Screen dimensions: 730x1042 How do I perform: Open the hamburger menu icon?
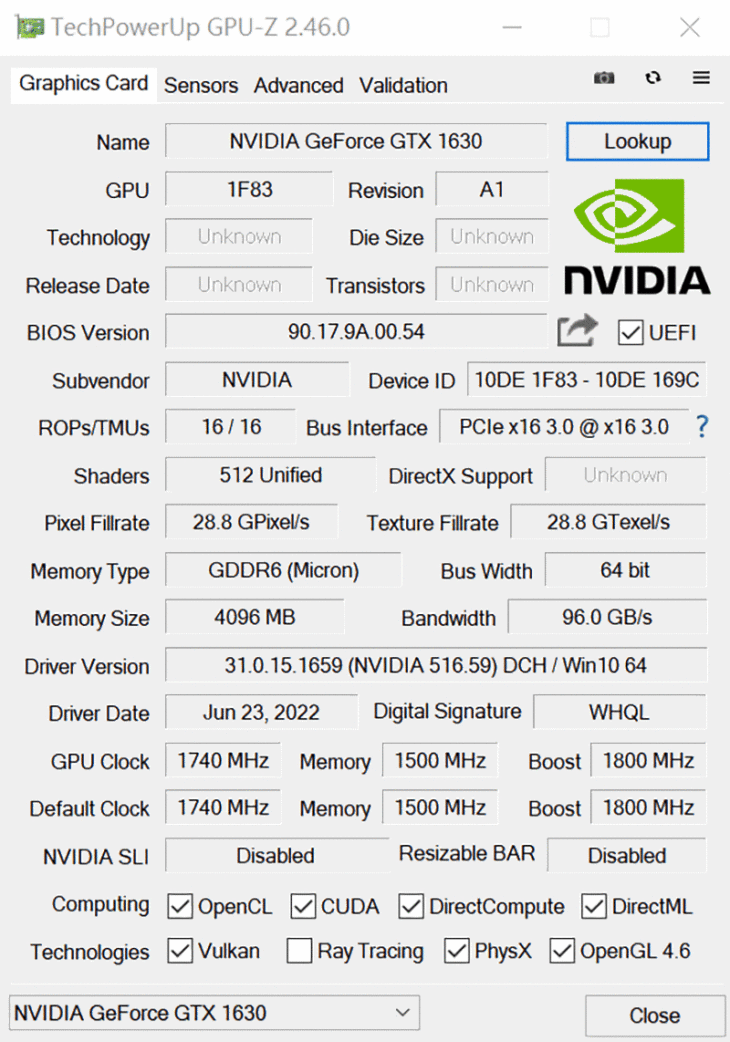click(701, 78)
